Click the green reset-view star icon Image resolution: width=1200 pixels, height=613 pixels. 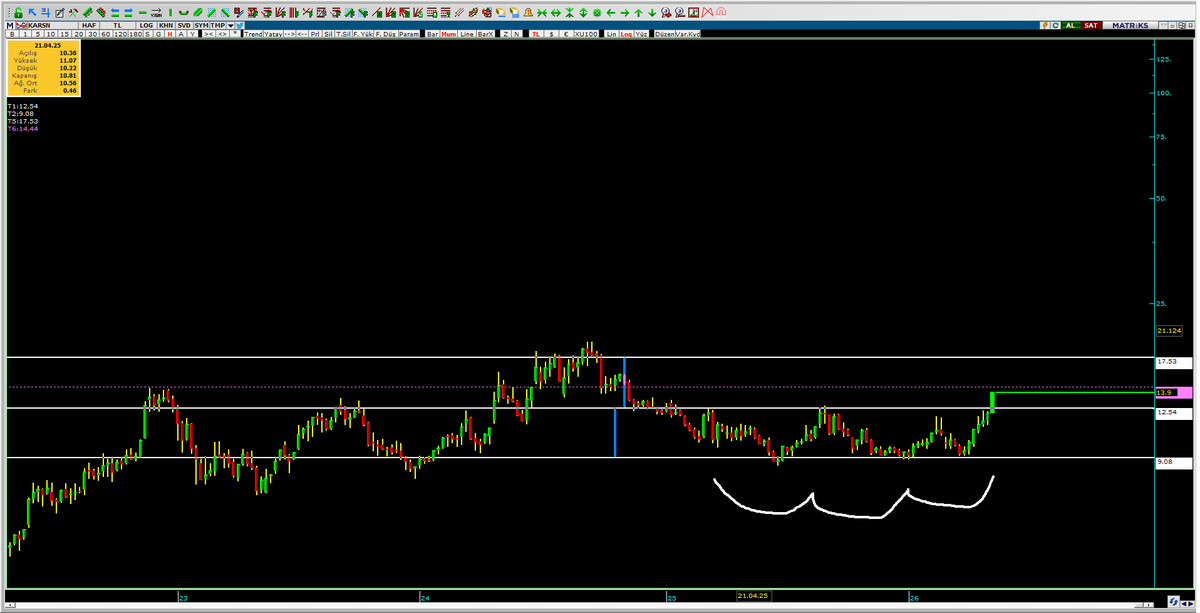(x=597, y=13)
